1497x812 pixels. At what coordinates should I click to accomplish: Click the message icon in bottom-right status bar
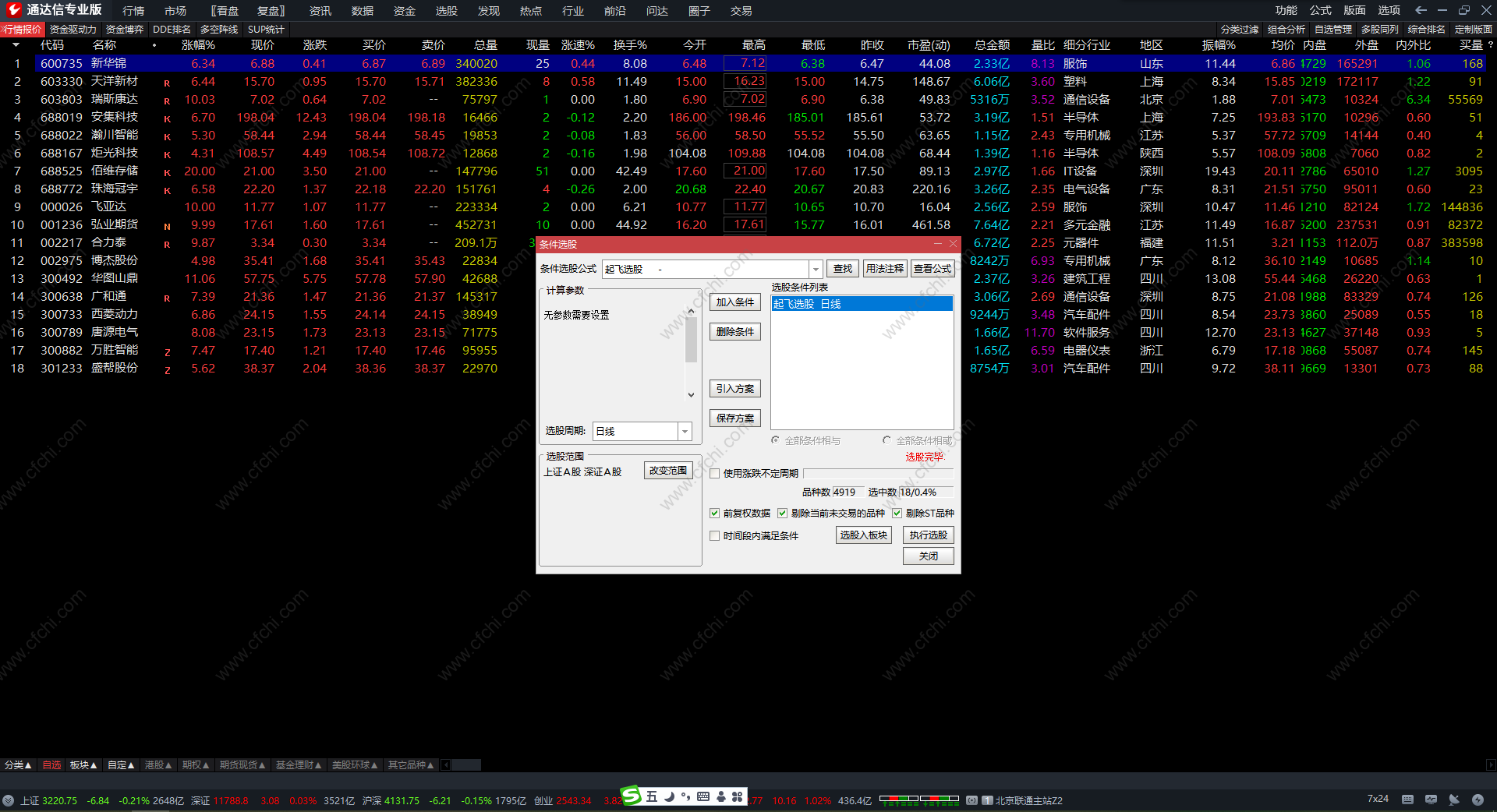1431,800
